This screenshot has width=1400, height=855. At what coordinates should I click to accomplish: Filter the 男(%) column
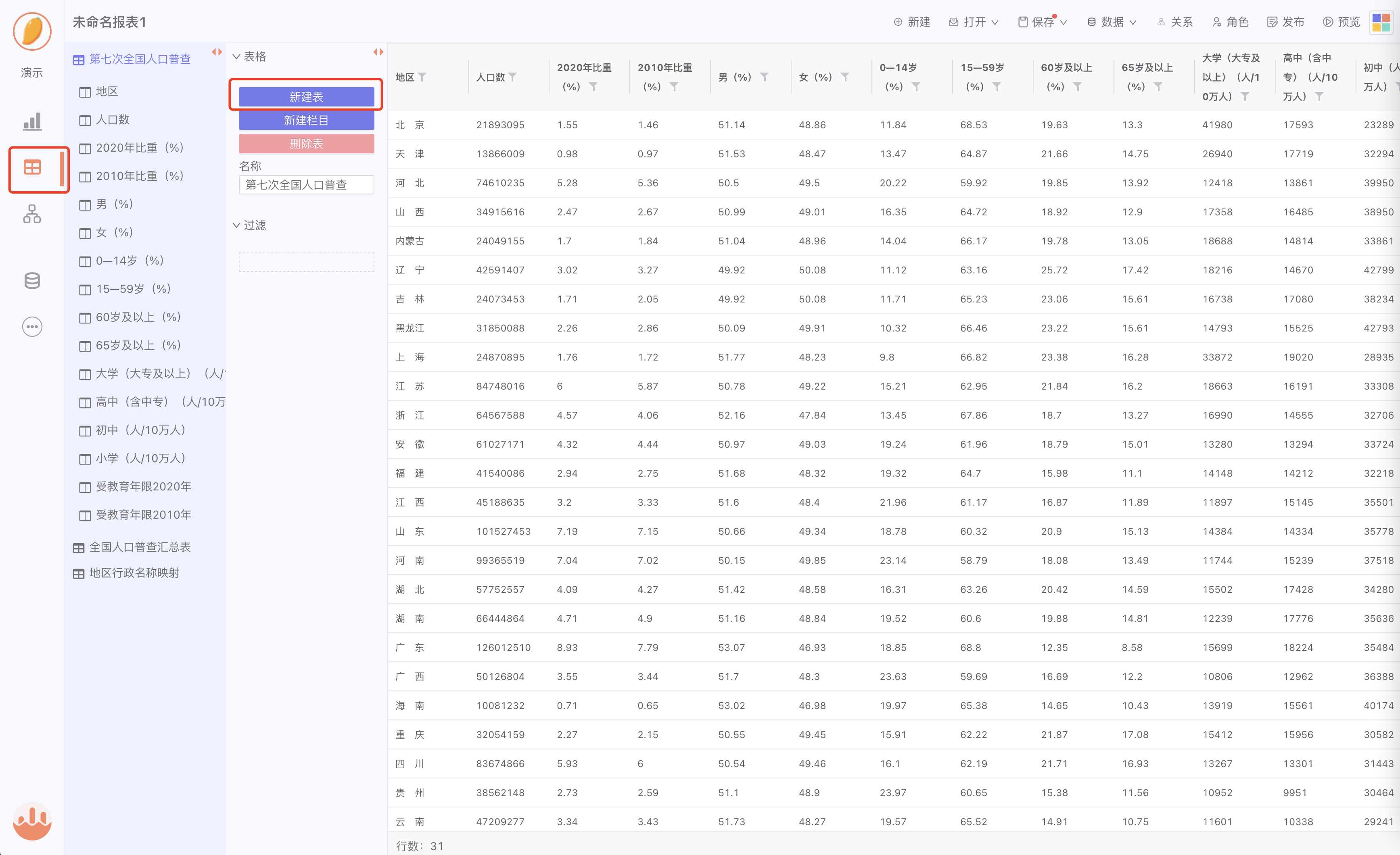tap(764, 77)
